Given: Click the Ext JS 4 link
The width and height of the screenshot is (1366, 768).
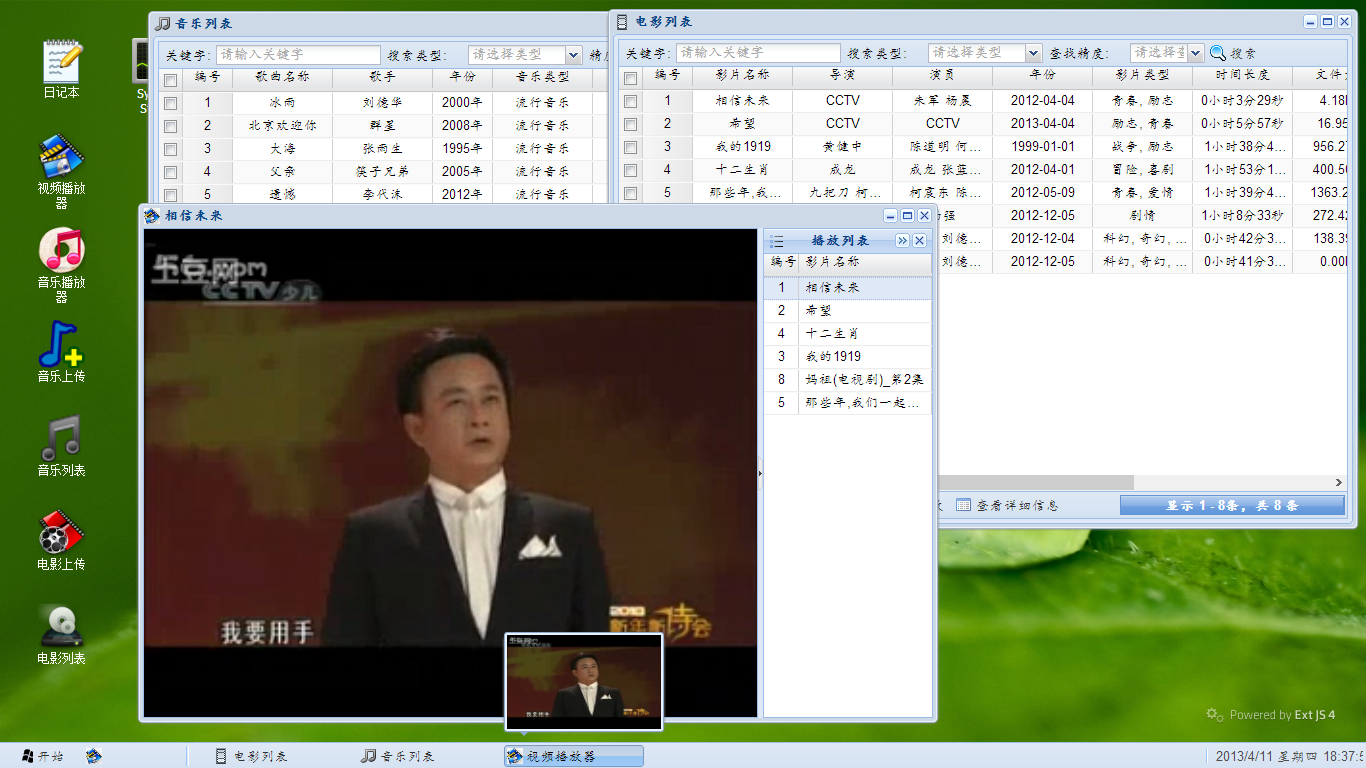Looking at the screenshot, I should tap(1315, 715).
